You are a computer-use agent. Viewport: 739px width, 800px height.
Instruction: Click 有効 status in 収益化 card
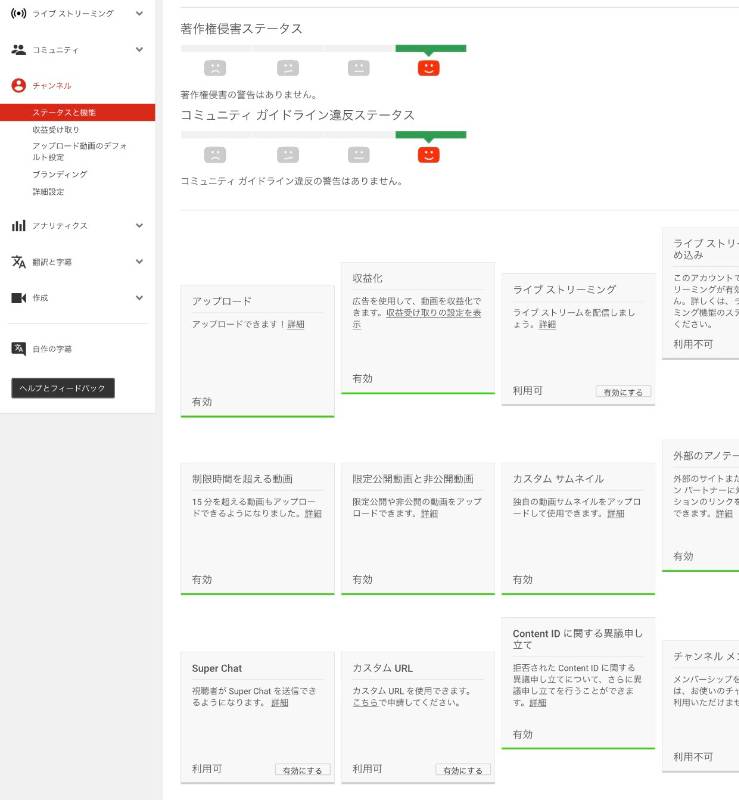pyautogui.click(x=362, y=378)
